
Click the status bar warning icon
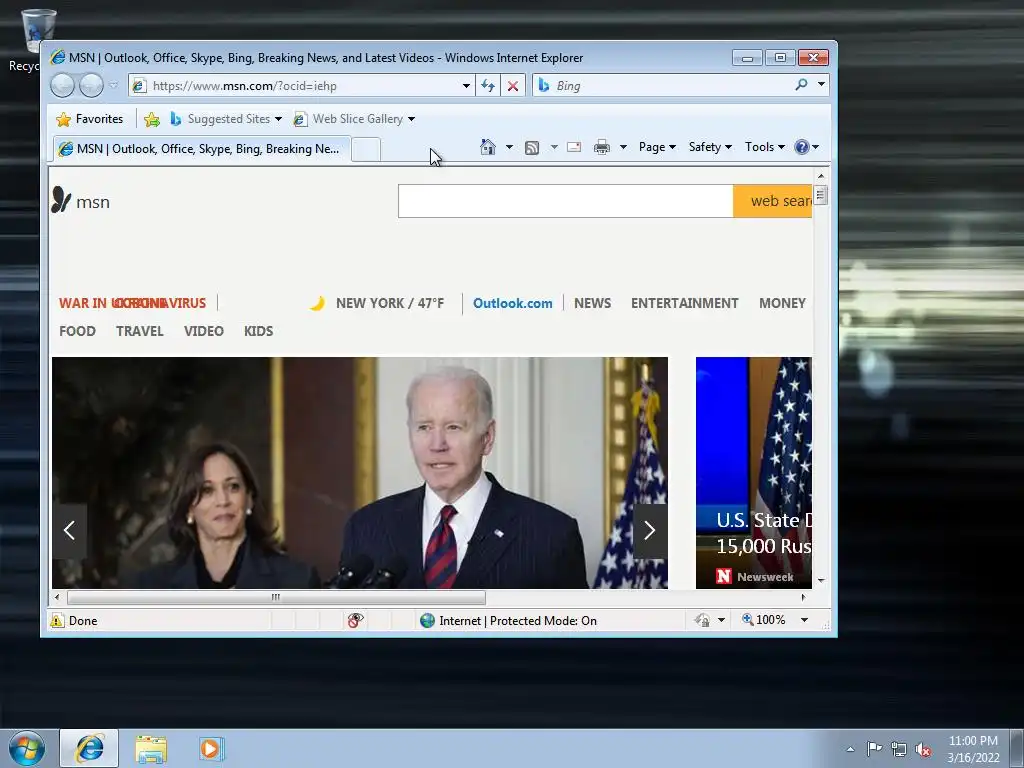click(57, 620)
